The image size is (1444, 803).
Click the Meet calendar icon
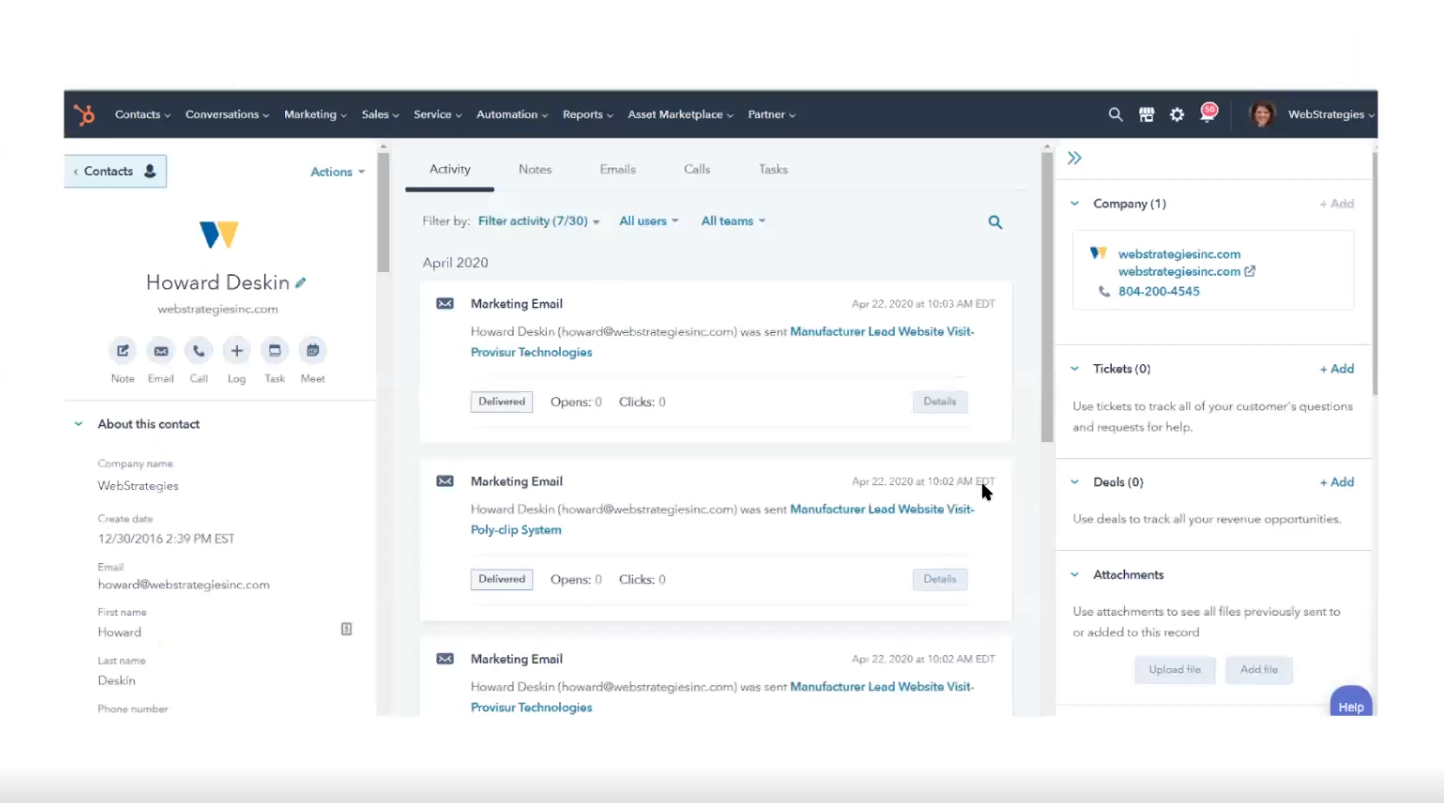(x=313, y=351)
